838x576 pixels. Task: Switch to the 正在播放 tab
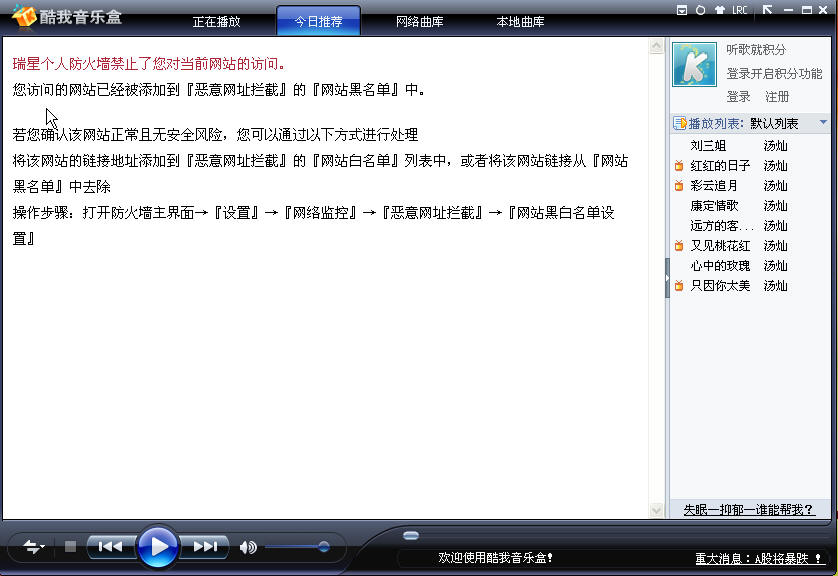coord(216,21)
